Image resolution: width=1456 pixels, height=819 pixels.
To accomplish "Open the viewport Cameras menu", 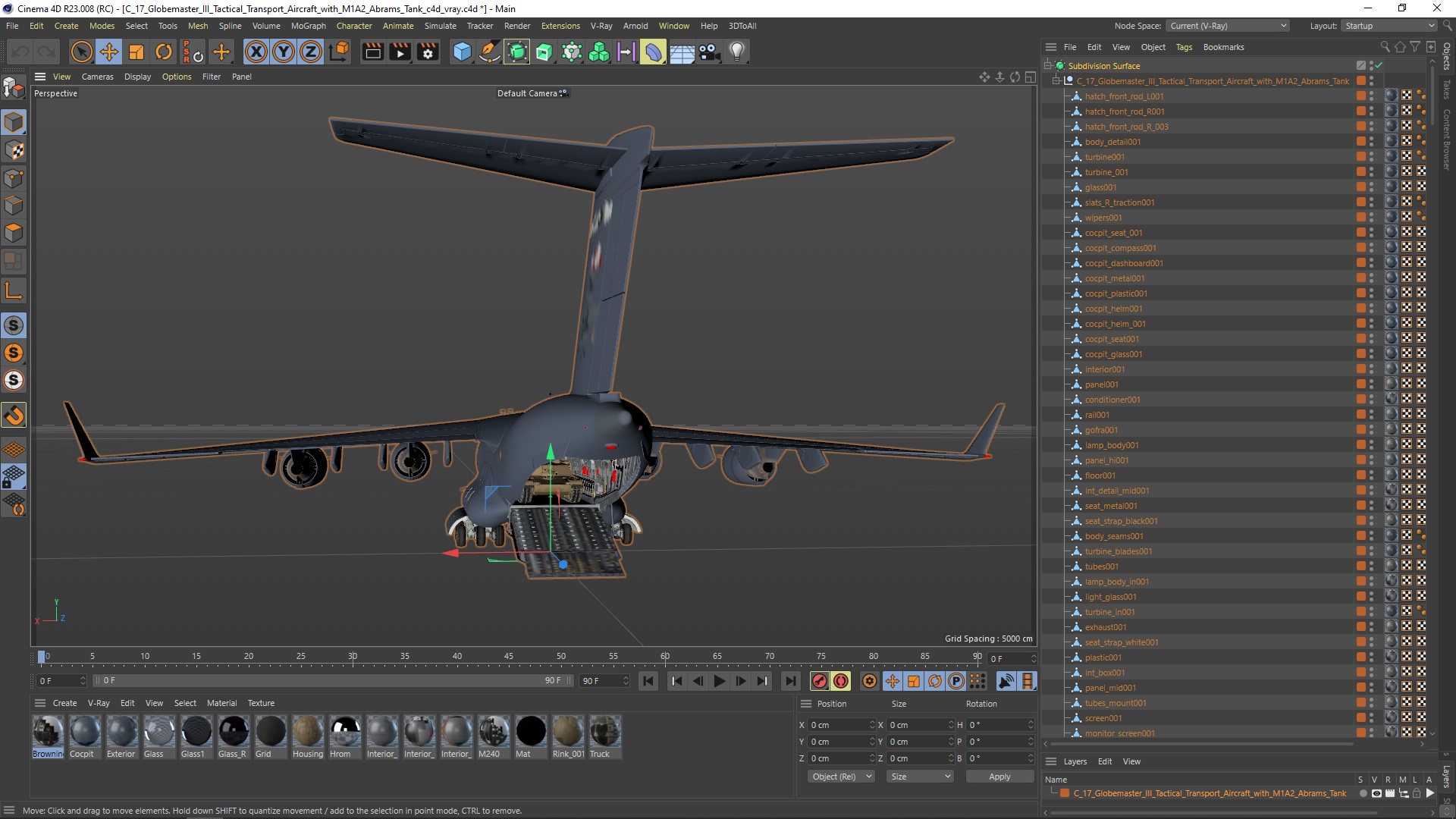I will click(97, 77).
